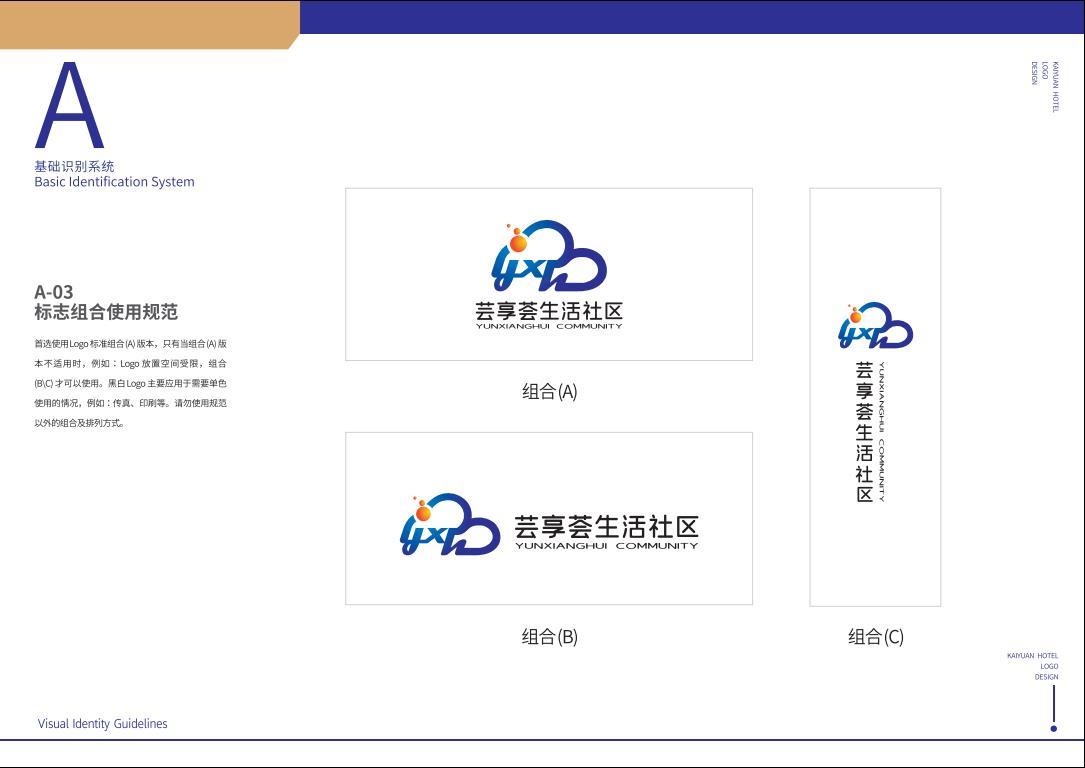Click the '组合(A)' caption
This screenshot has height=768, width=1085.
(549, 392)
